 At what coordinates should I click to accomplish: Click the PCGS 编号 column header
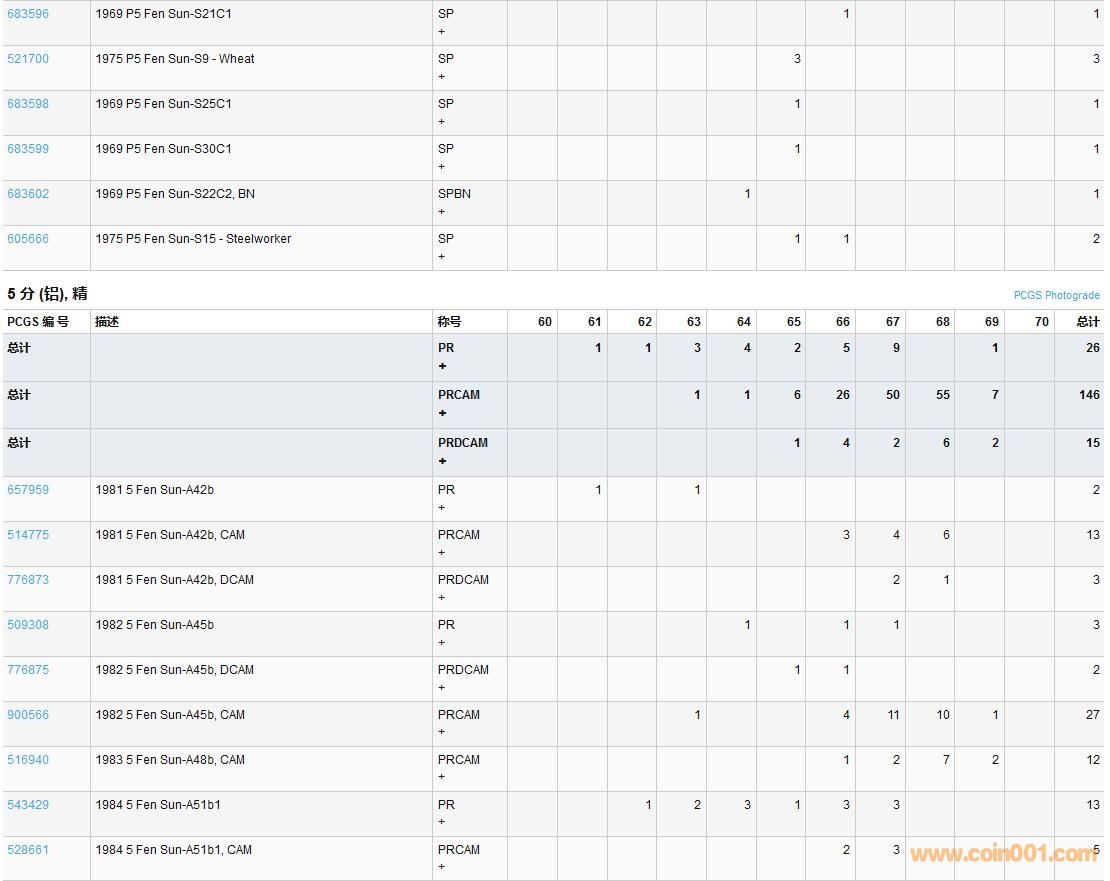point(38,322)
